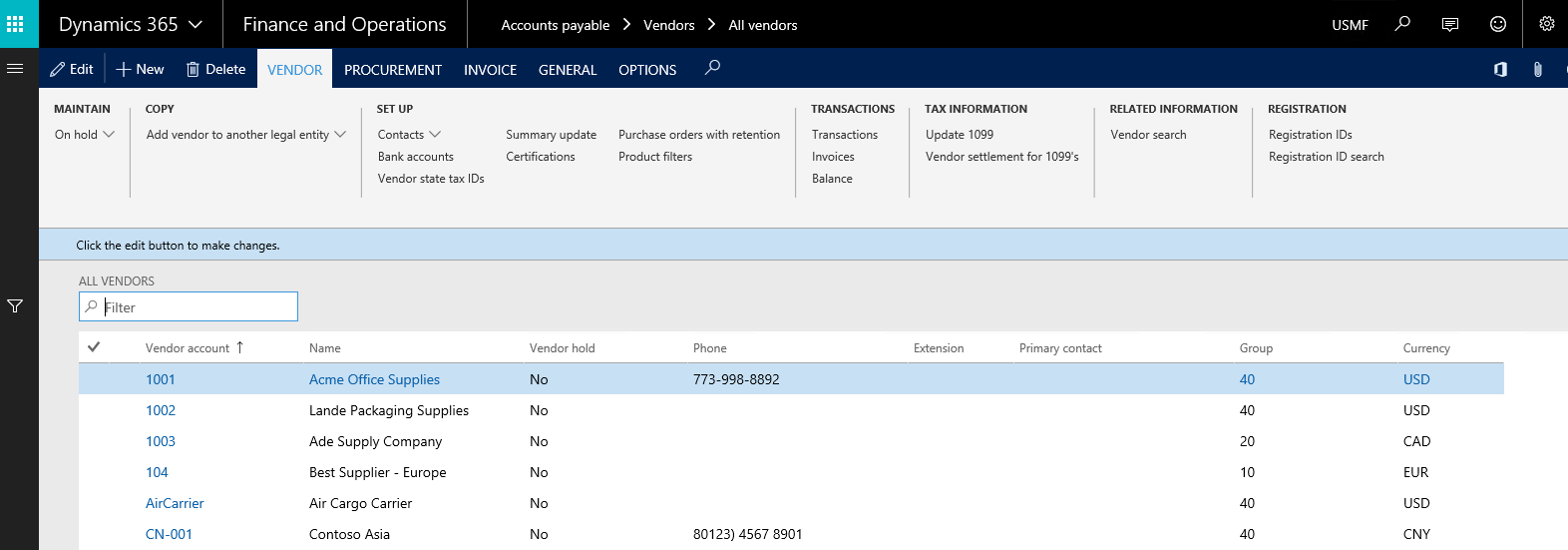Open the Vendor hold column header
The height and width of the screenshot is (550, 1568).
563,348
